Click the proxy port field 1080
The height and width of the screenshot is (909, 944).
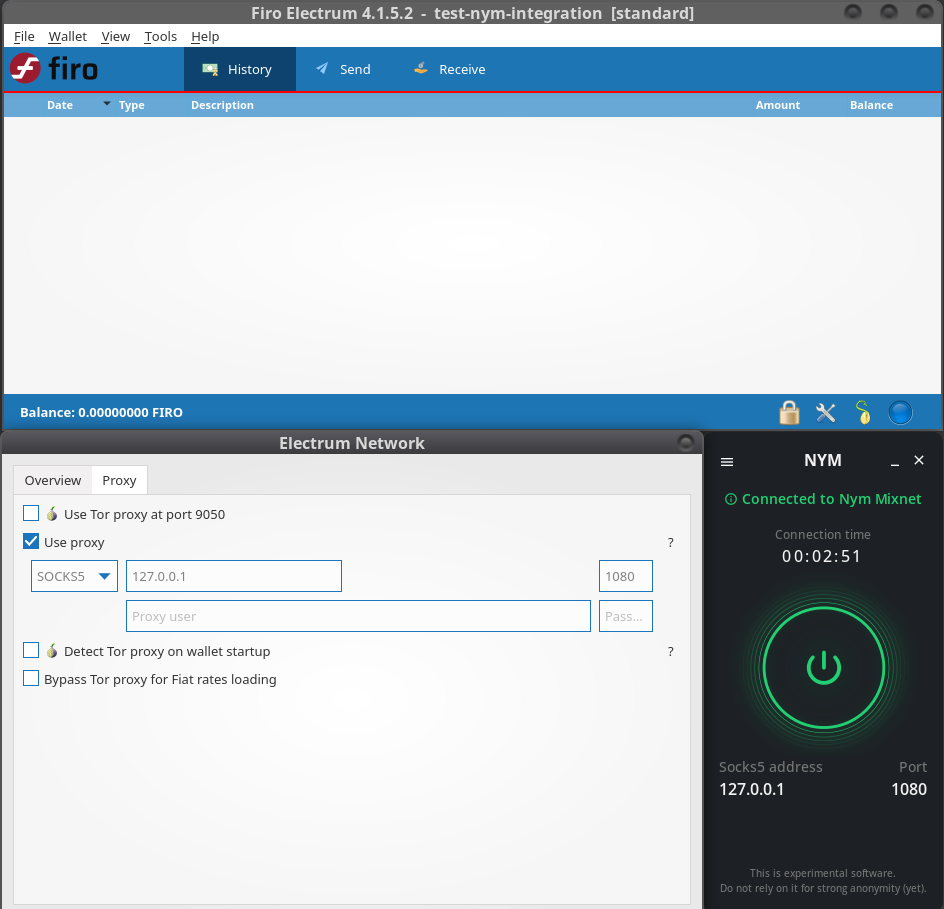click(626, 576)
